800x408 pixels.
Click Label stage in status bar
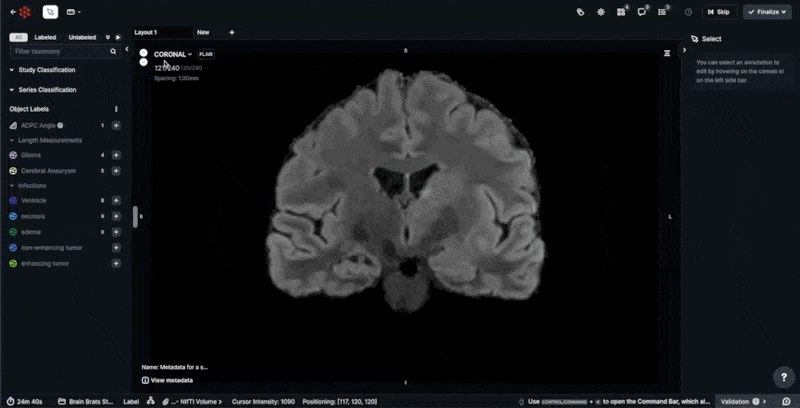coord(131,401)
